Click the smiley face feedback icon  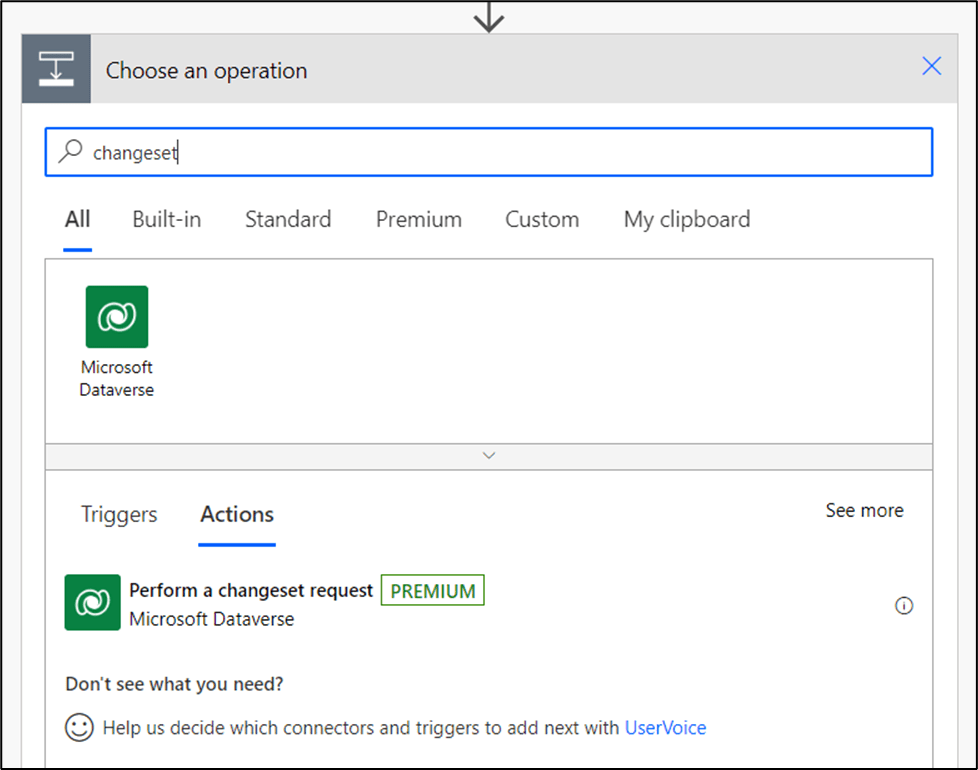[79, 727]
